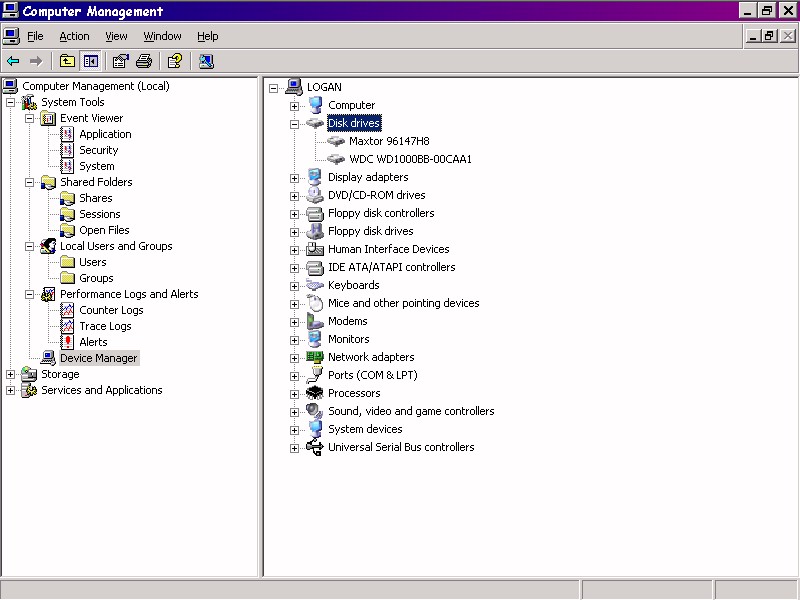
Task: Click the Processors chip icon
Action: (315, 393)
